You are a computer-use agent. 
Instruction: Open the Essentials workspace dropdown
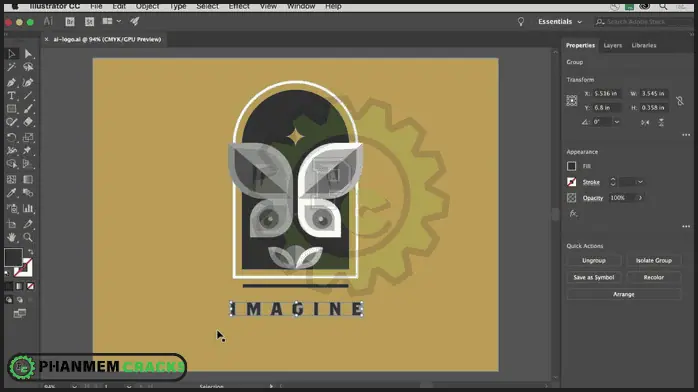(560, 21)
